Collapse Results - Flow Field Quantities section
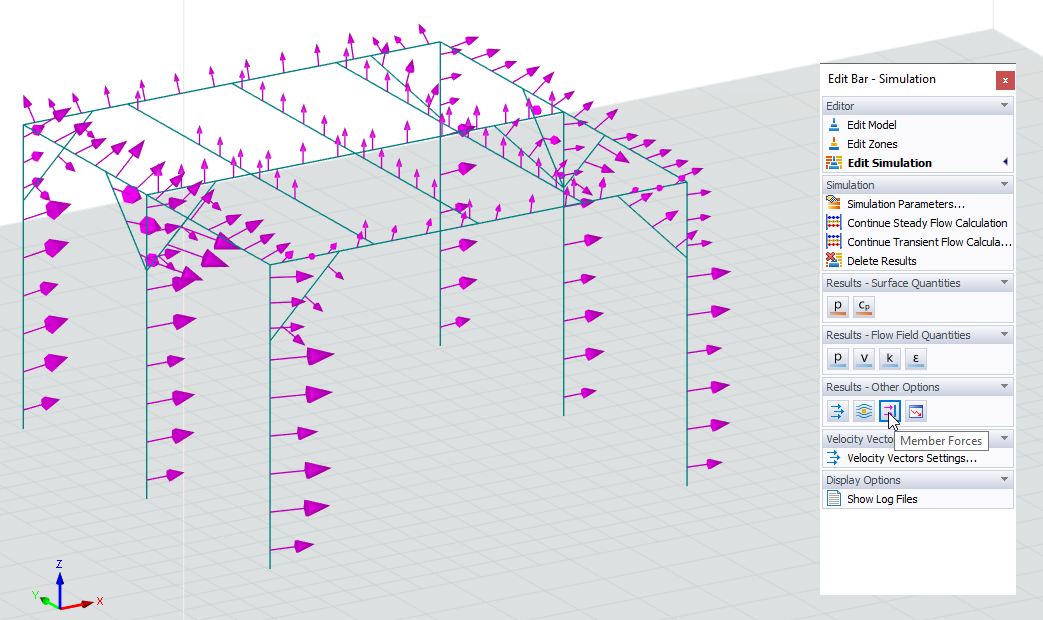This screenshot has width=1043, height=620. pyautogui.click(x=1004, y=335)
